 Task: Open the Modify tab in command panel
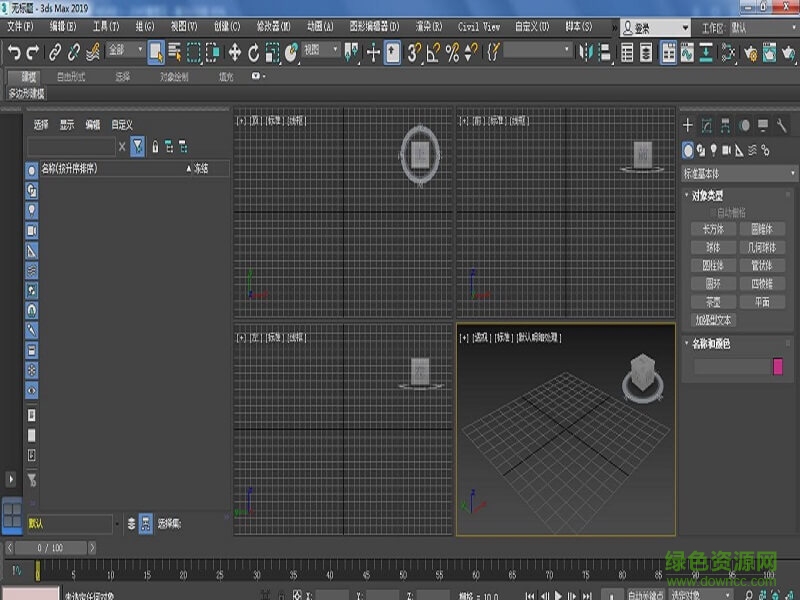[707, 126]
